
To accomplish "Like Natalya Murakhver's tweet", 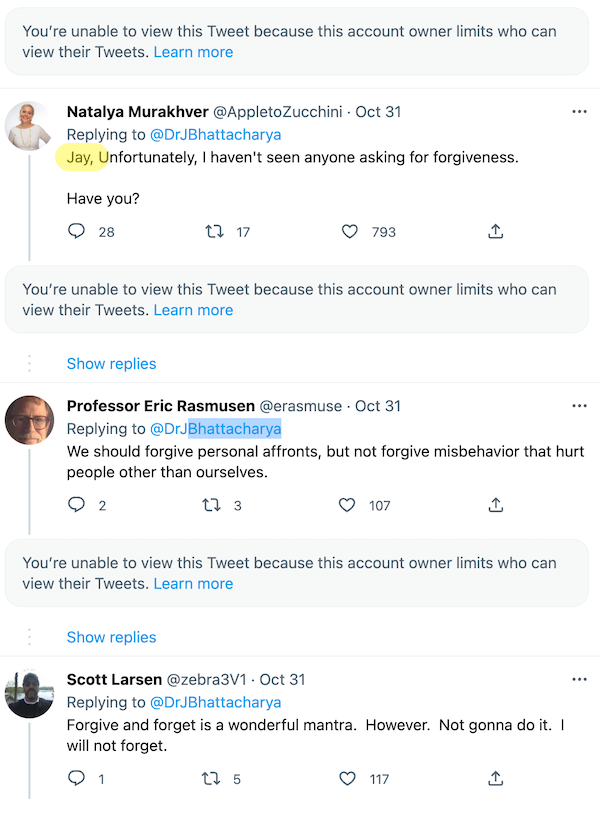I will pyautogui.click(x=350, y=231).
